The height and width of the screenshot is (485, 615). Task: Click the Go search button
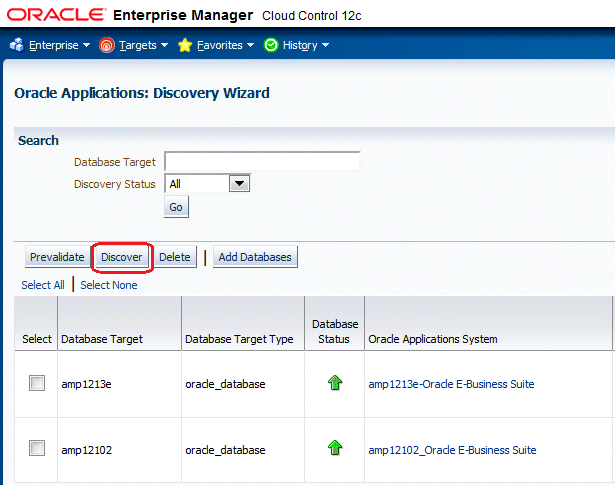point(176,207)
